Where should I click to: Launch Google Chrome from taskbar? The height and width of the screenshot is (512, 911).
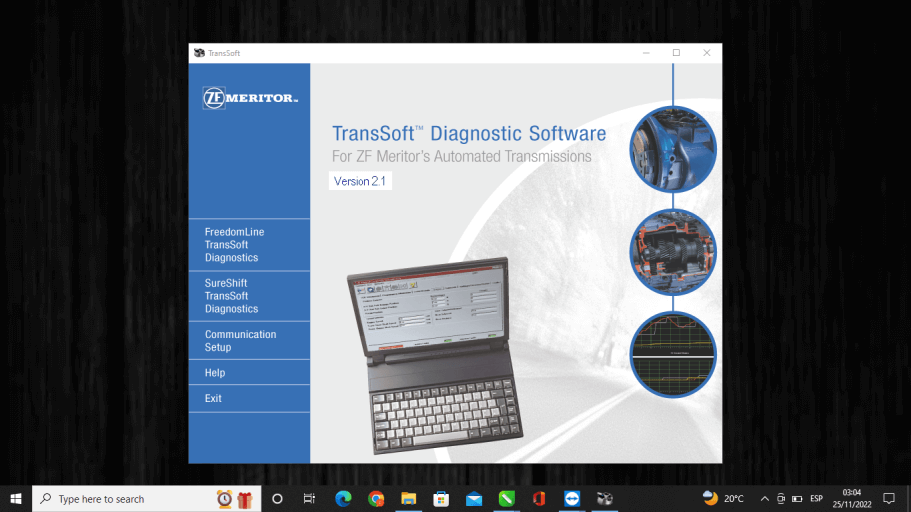[x=376, y=498]
